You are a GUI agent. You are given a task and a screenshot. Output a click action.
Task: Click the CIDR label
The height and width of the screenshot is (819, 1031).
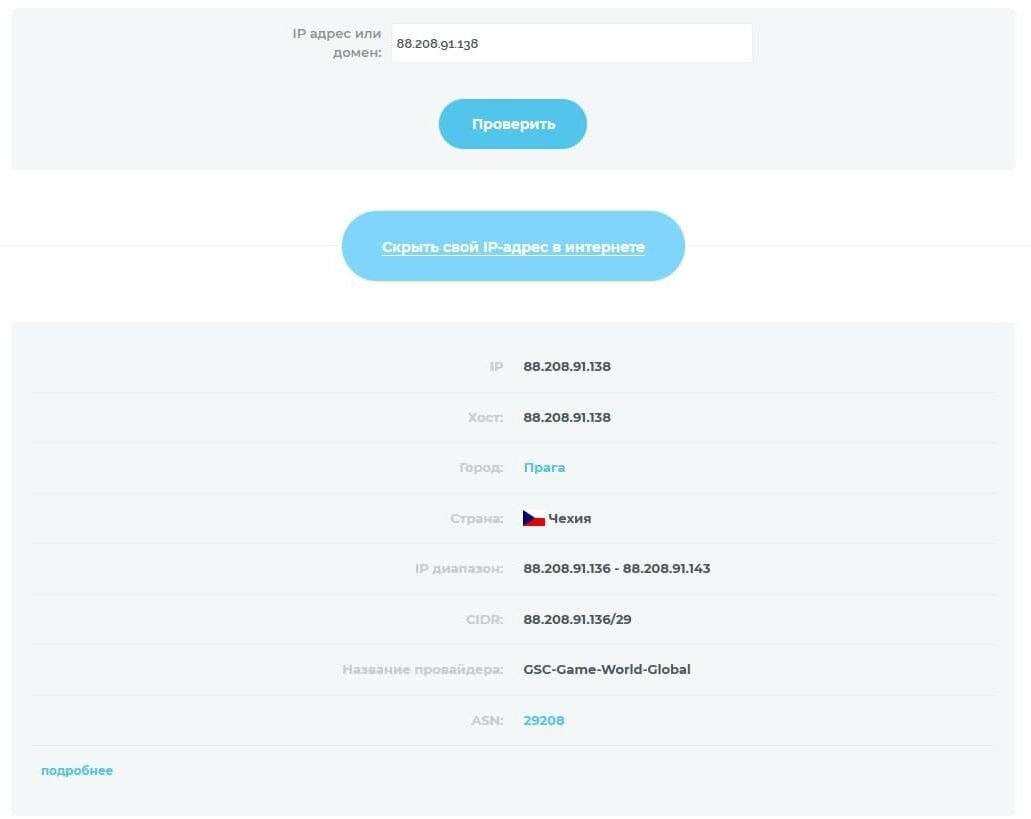[x=485, y=619]
